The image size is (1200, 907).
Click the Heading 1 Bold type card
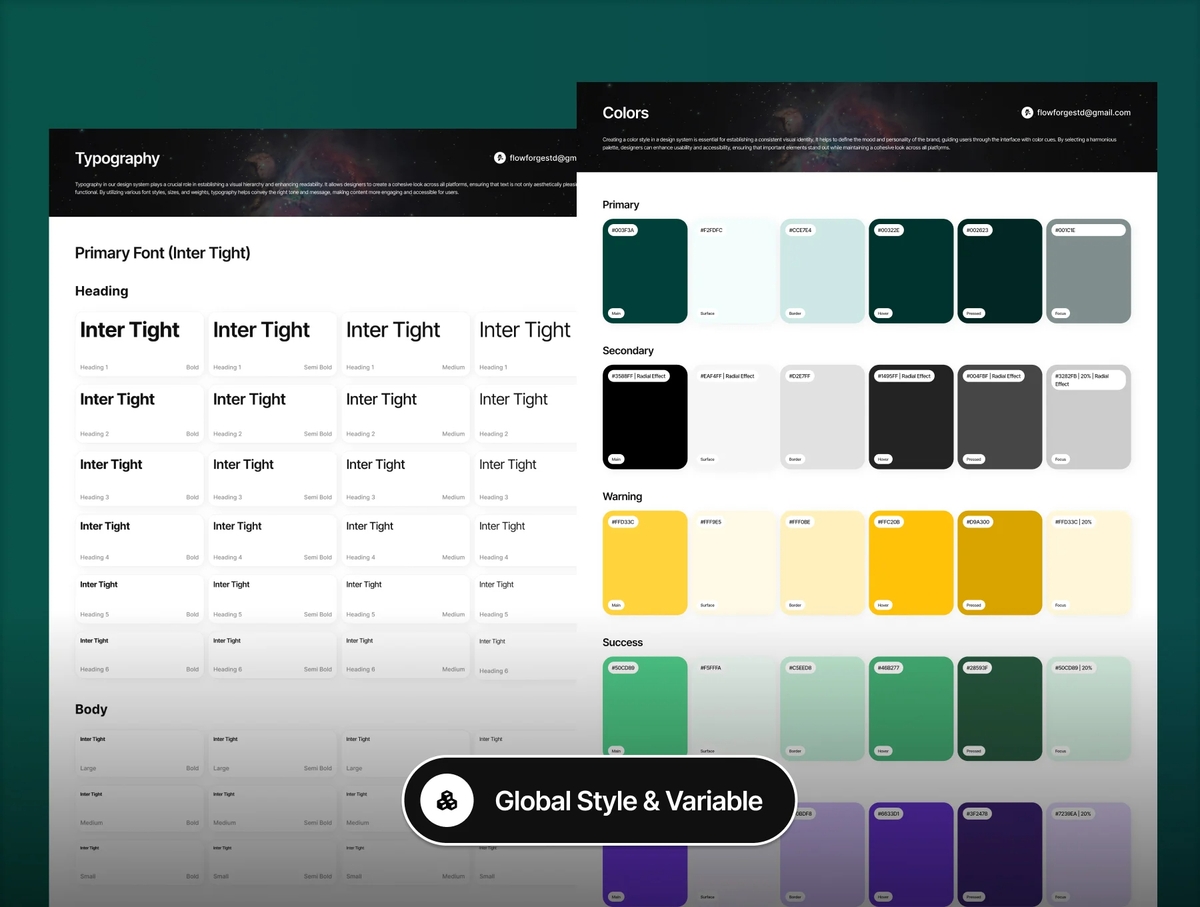(x=140, y=344)
